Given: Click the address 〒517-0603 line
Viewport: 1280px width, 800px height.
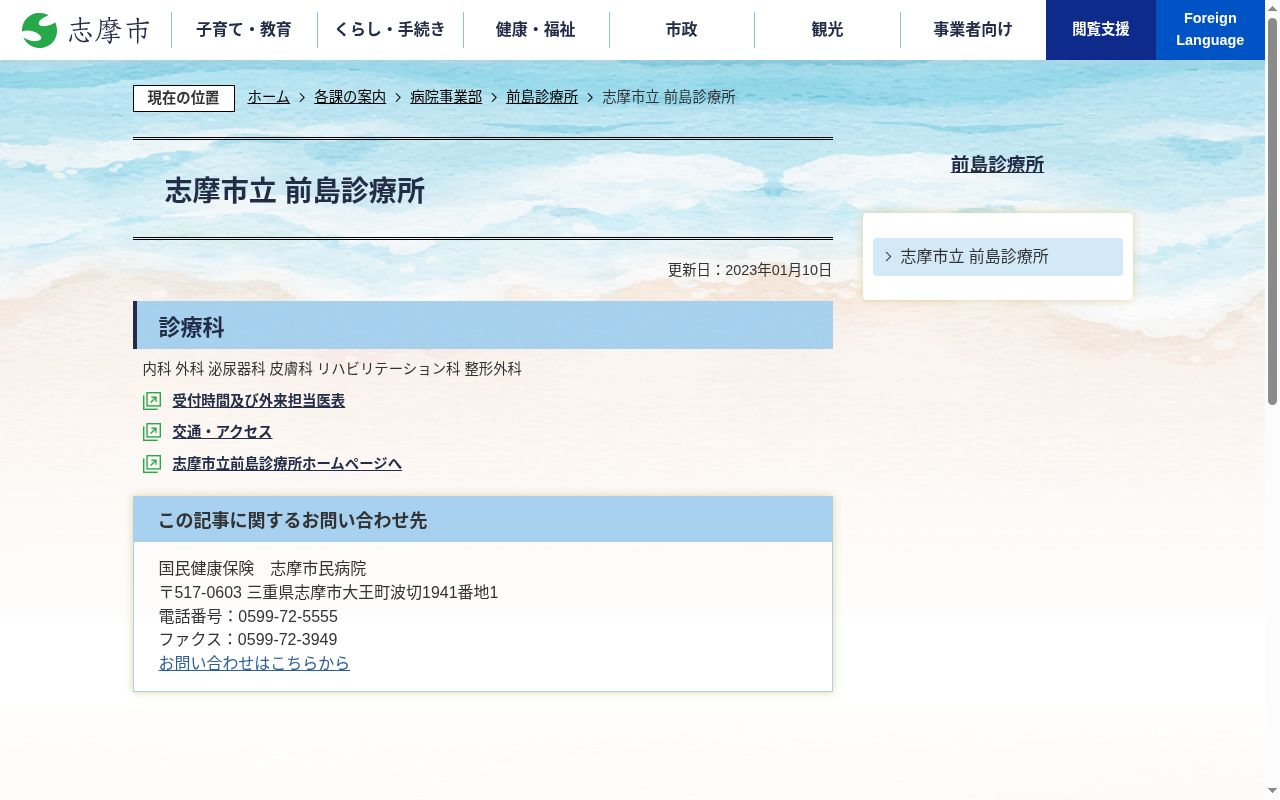Looking at the screenshot, I should 328,593.
